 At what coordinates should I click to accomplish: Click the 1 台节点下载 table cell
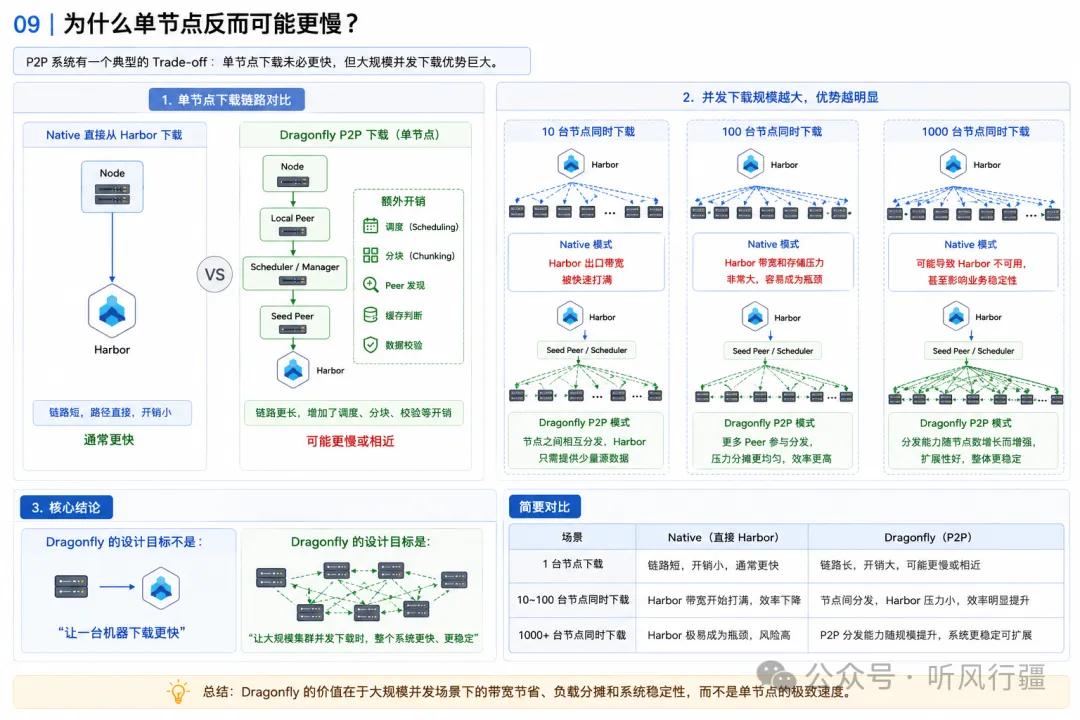[572, 564]
